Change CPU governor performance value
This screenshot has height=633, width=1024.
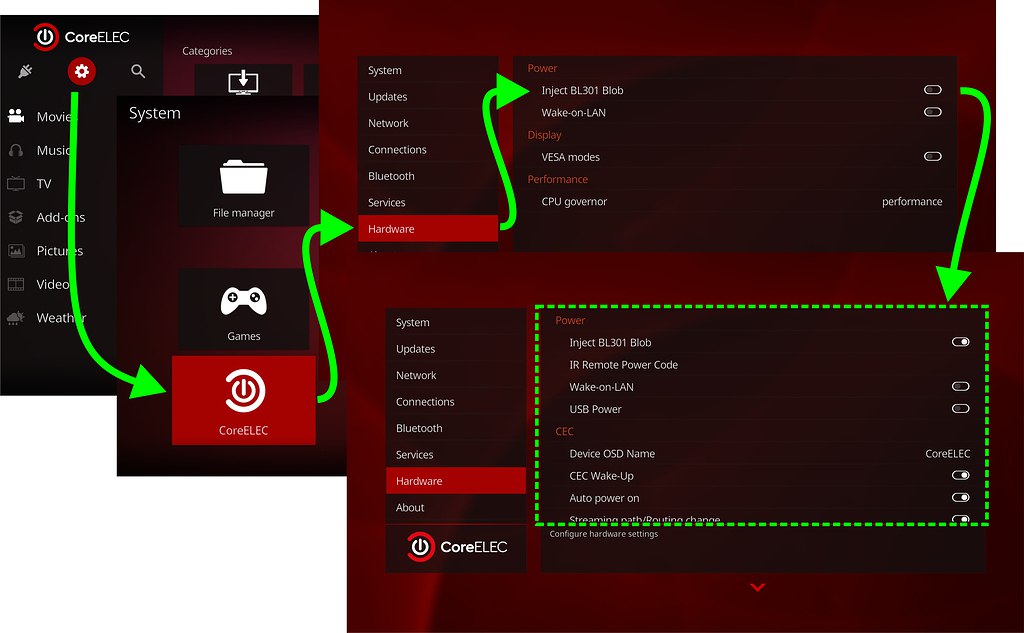(912, 201)
